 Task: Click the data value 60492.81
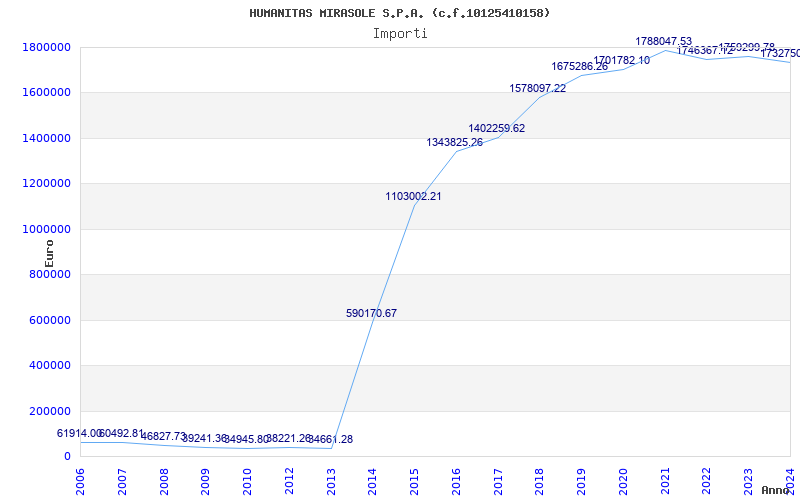tap(121, 433)
